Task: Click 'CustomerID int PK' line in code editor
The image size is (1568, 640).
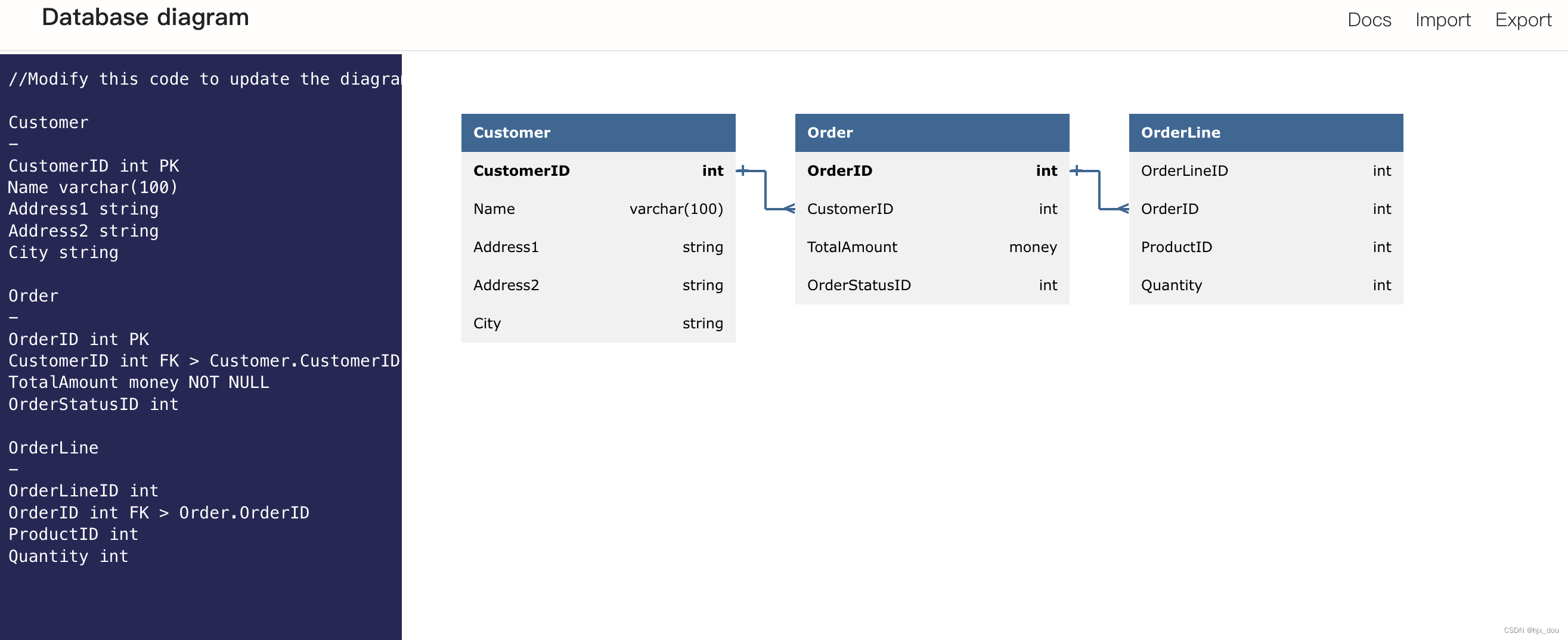Action: tap(94, 166)
